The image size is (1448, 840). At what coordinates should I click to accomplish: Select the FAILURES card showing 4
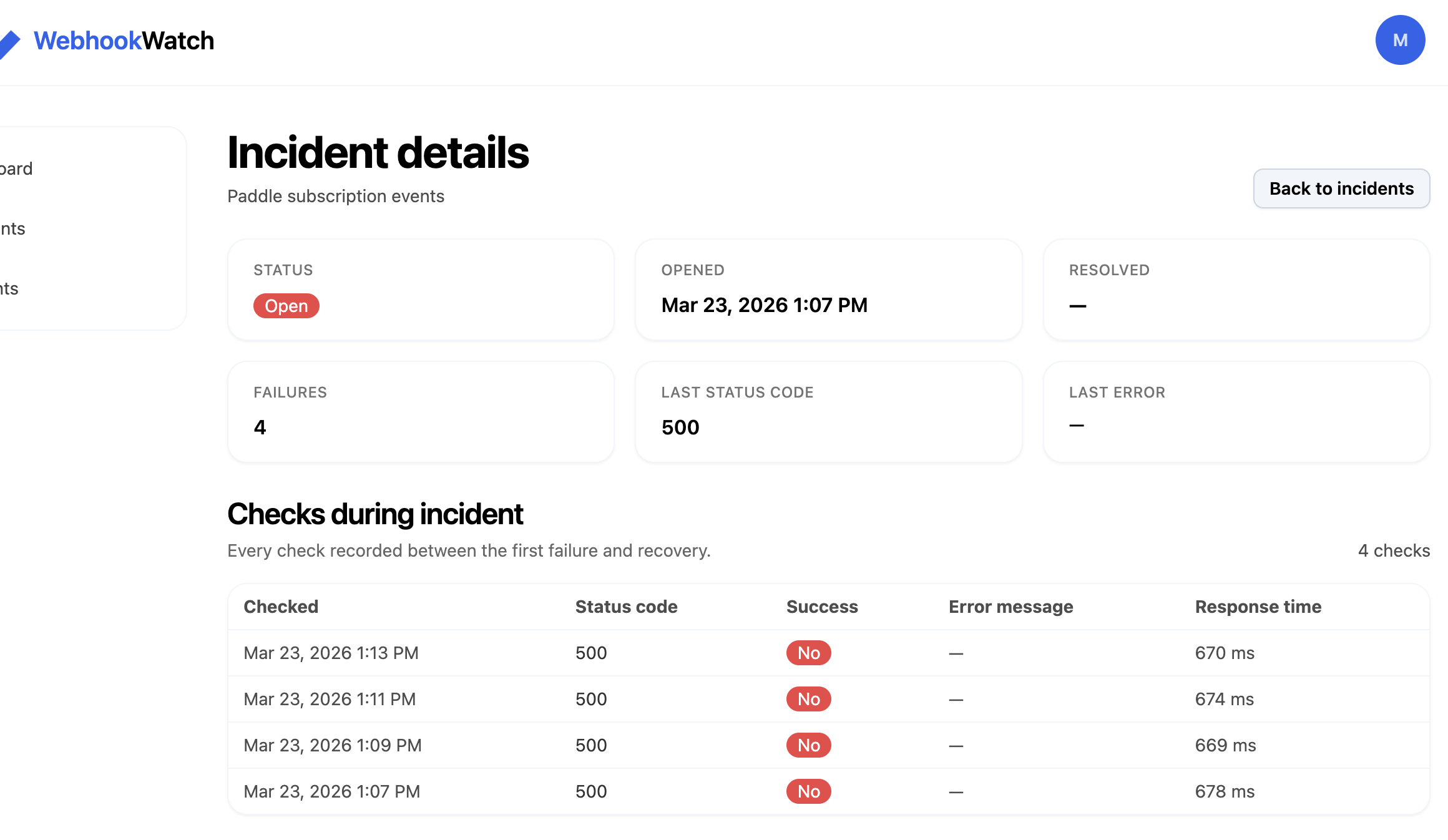coord(421,412)
